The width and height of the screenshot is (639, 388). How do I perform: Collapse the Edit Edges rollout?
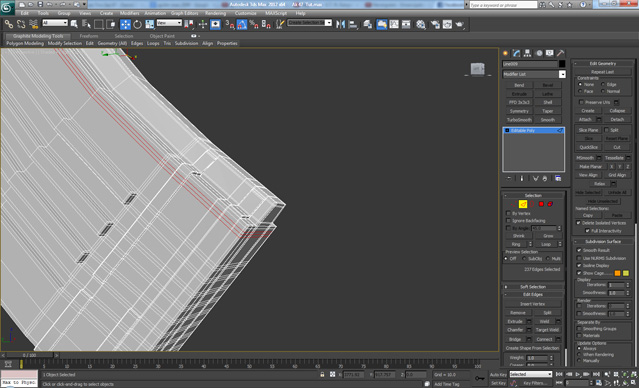(x=533, y=294)
